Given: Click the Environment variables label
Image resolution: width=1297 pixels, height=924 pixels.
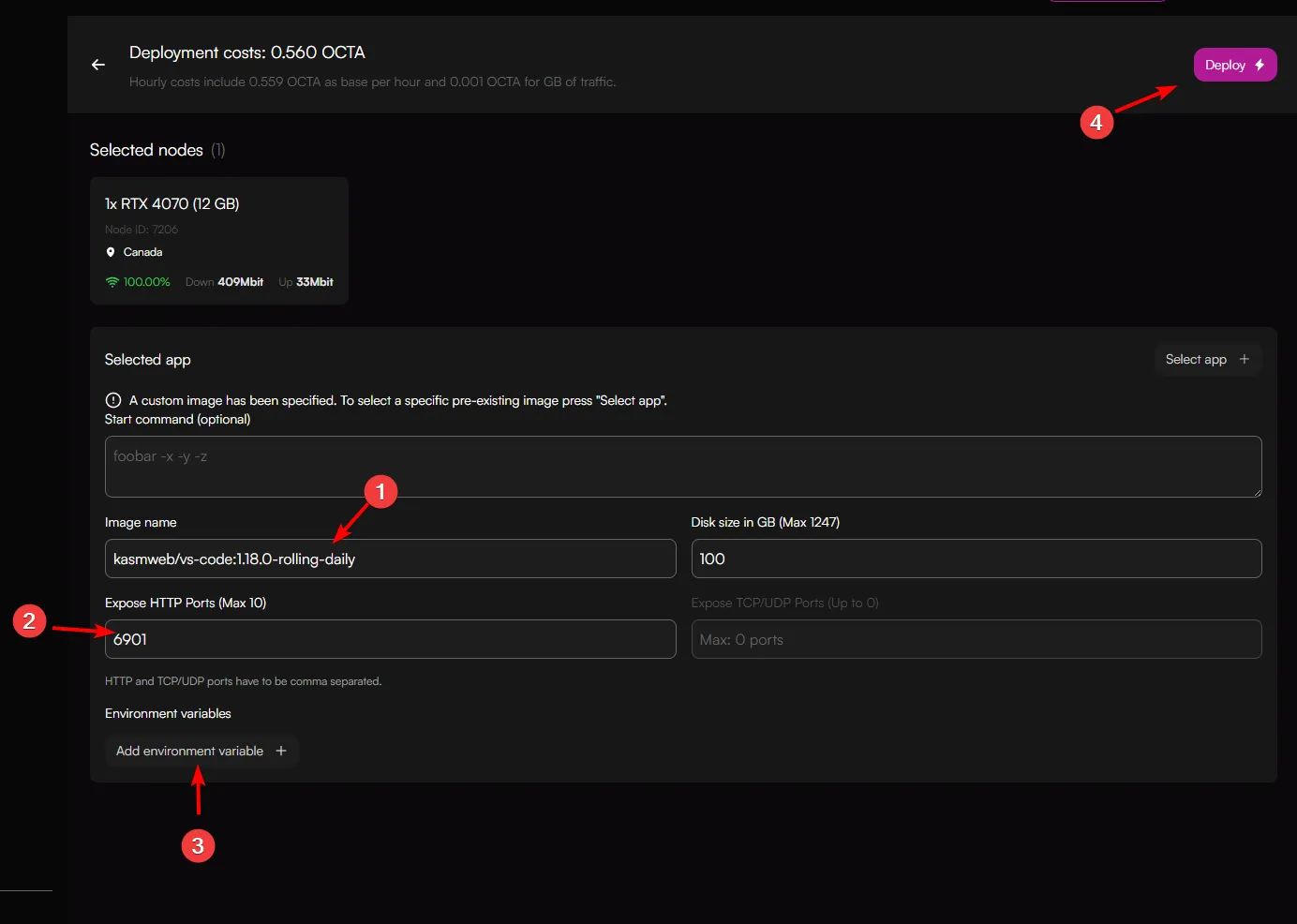Looking at the screenshot, I should tap(168, 713).
